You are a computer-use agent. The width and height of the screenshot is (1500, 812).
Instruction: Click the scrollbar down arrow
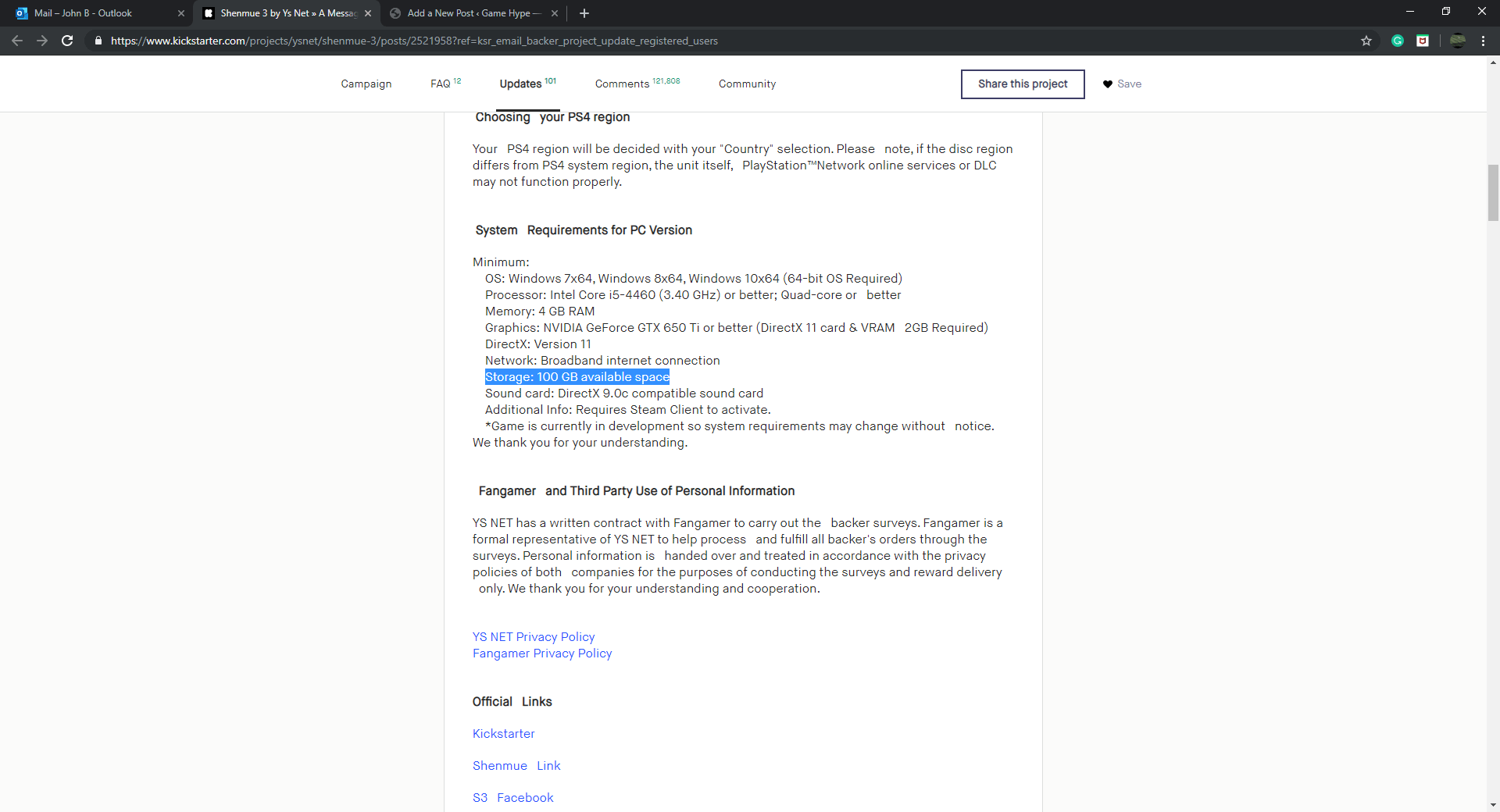(x=1493, y=805)
